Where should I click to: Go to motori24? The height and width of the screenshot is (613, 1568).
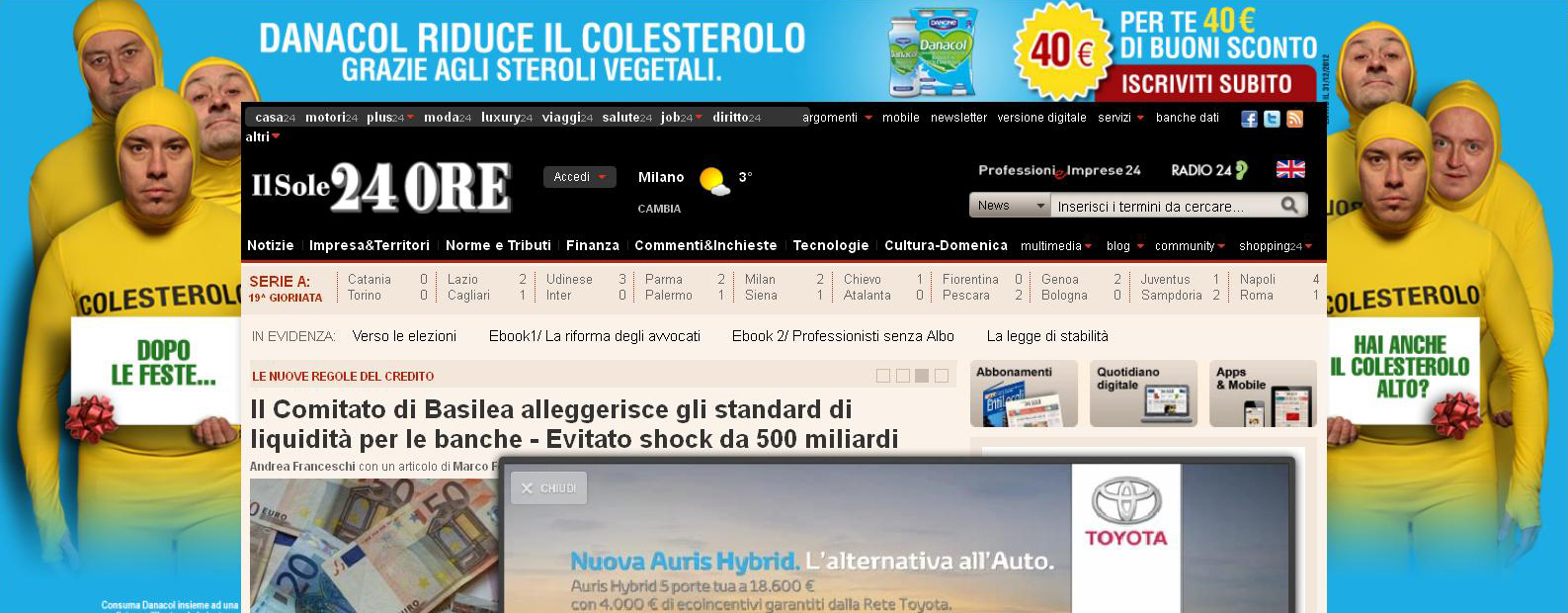coord(332,118)
